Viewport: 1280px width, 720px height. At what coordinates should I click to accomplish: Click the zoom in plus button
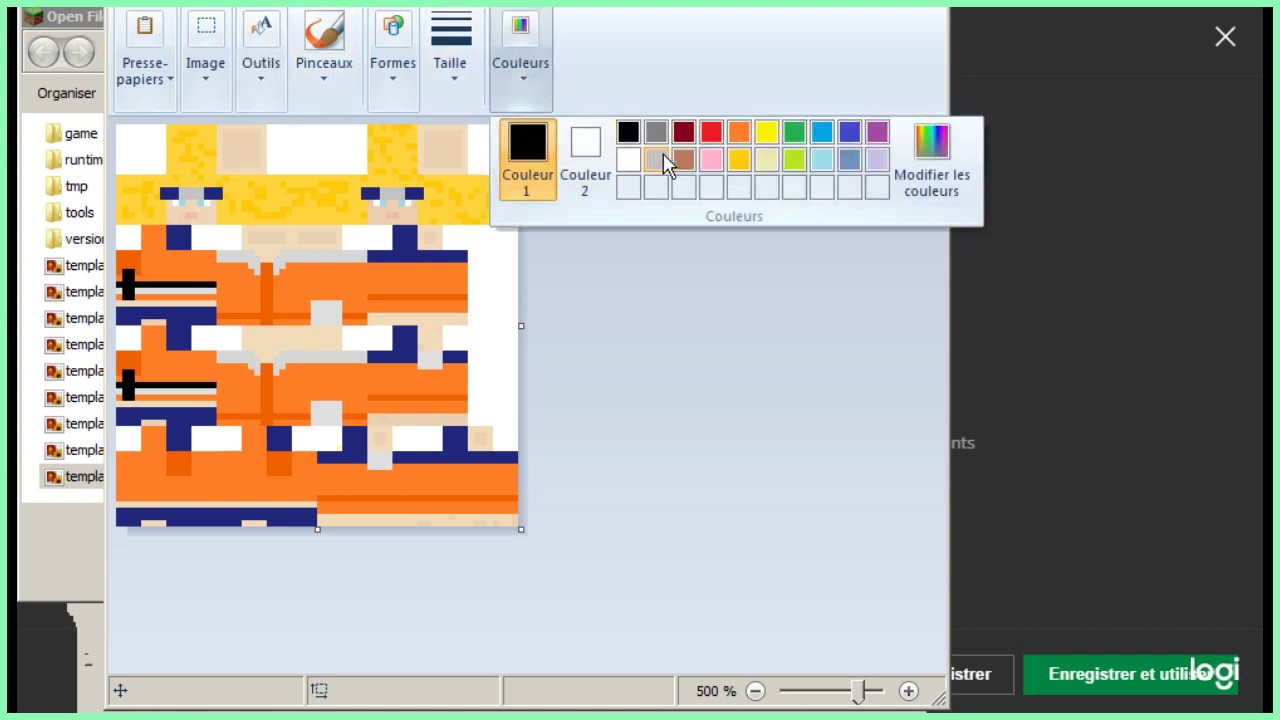[x=908, y=691]
